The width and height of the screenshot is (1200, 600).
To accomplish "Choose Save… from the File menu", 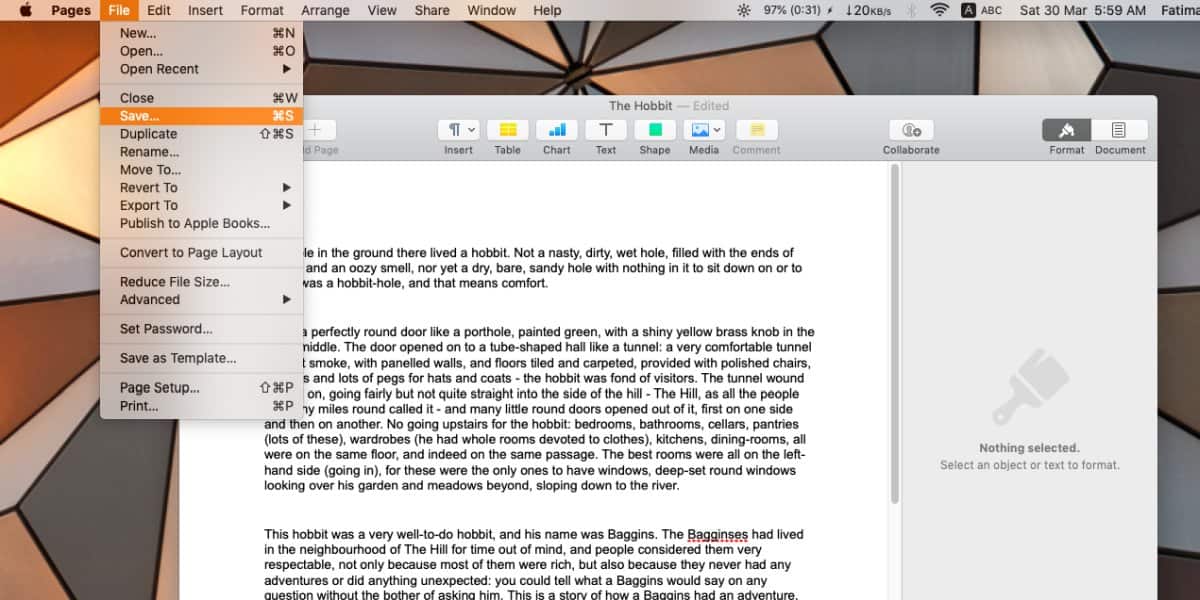I will pyautogui.click(x=140, y=116).
